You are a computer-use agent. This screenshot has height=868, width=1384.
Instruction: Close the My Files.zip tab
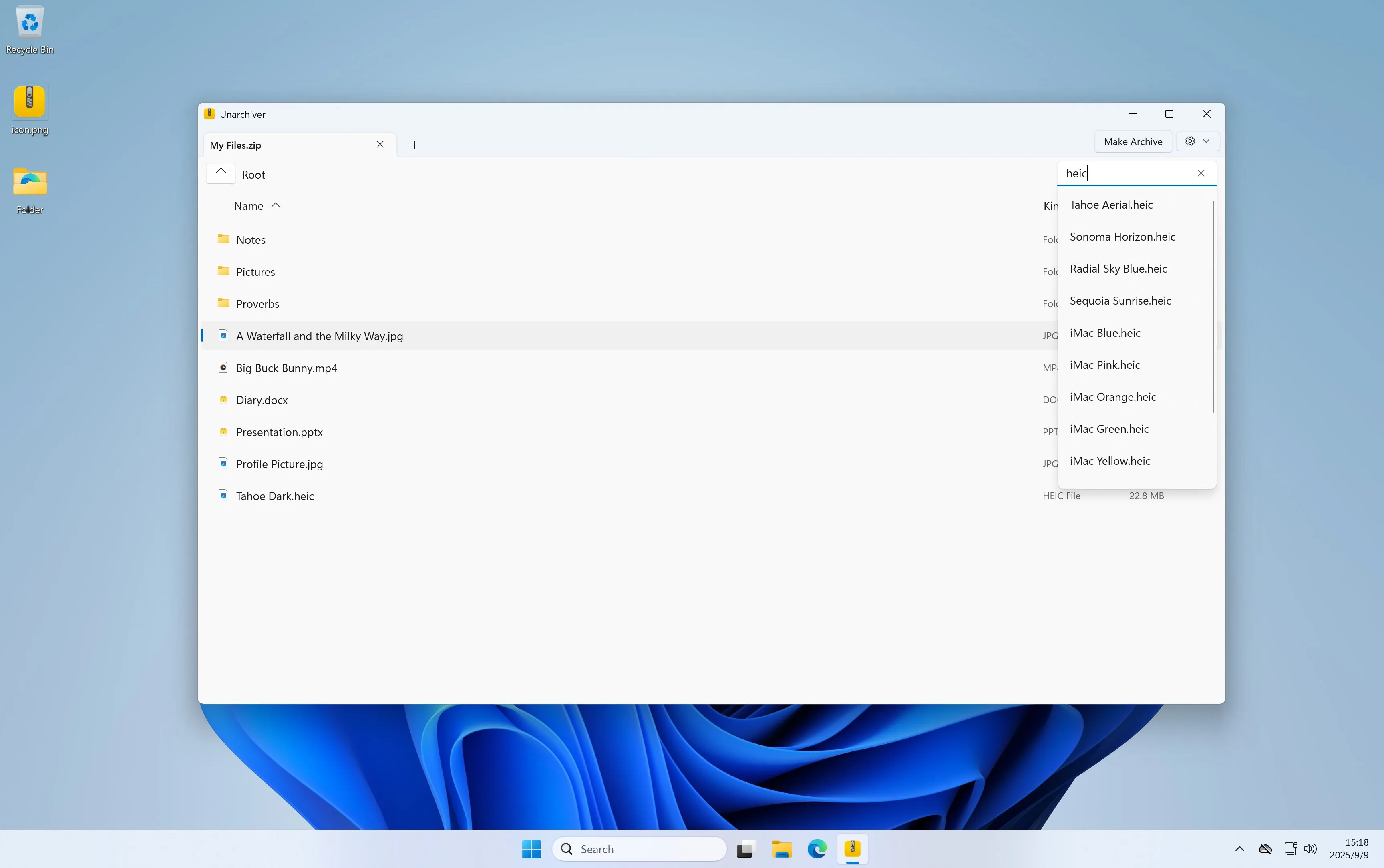pos(380,145)
